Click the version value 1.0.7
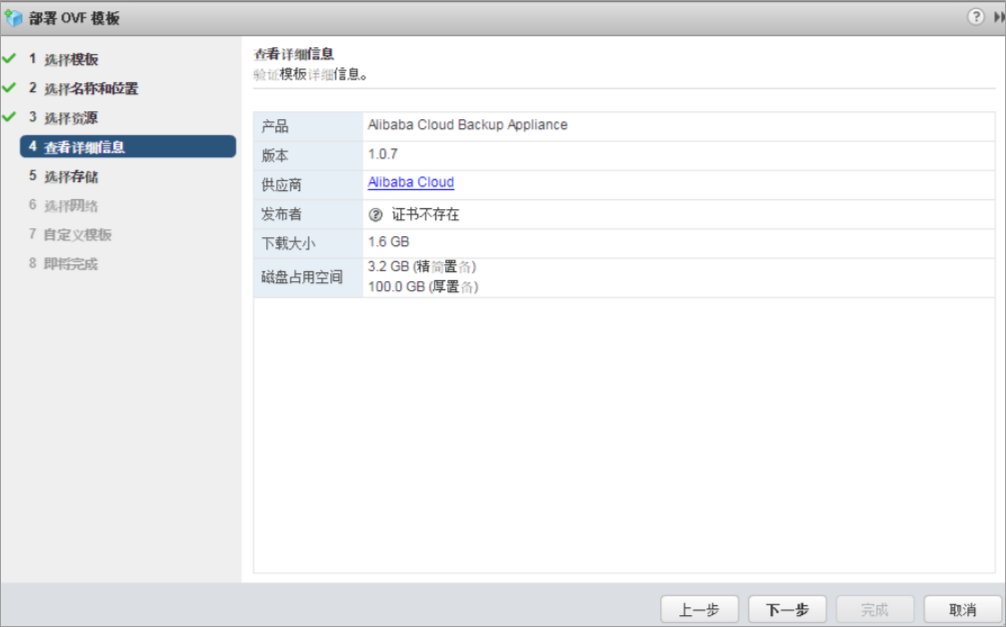Image resolution: width=1006 pixels, height=627 pixels. pos(382,154)
